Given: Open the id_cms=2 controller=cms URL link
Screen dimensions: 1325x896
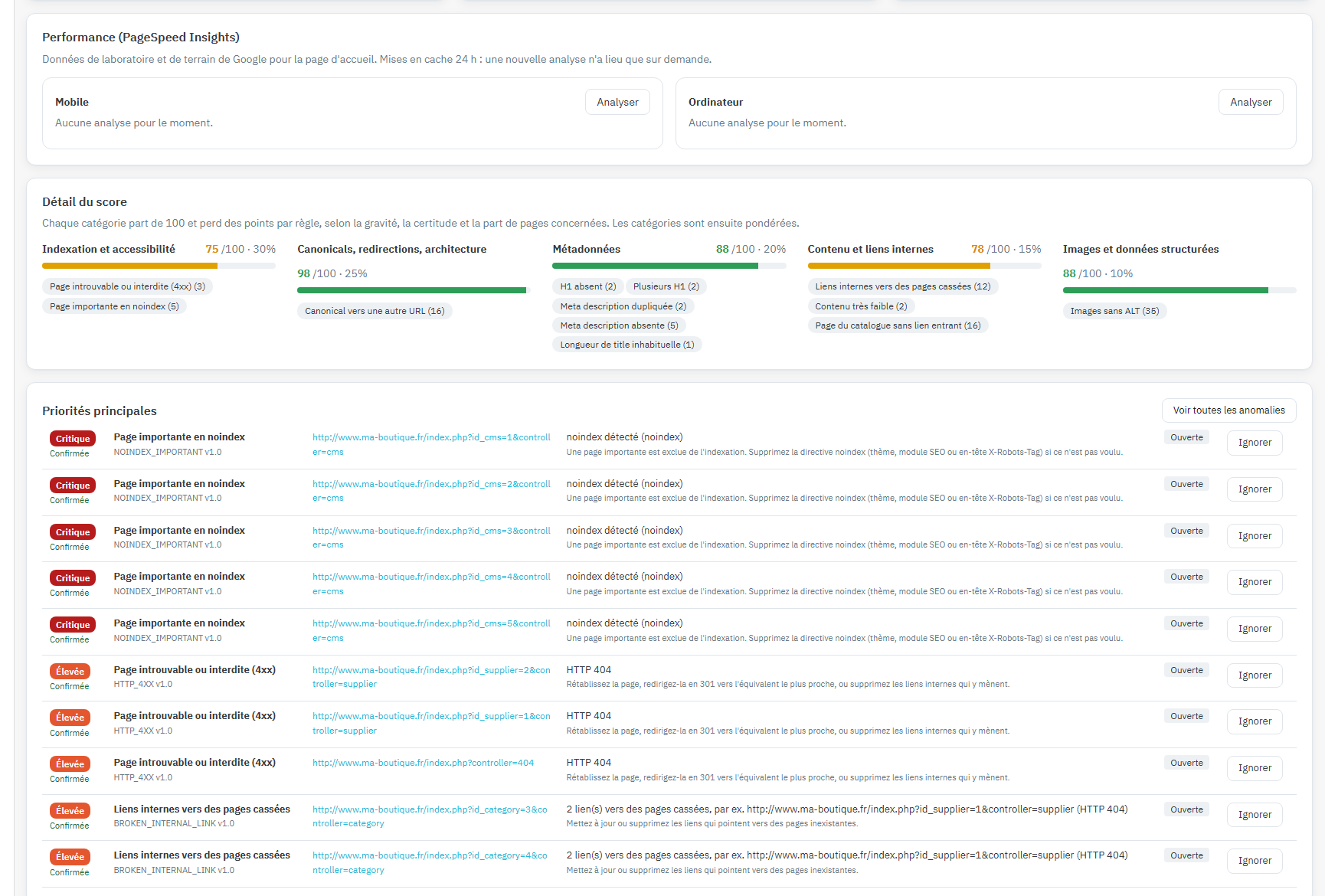Looking at the screenshot, I should coord(431,491).
